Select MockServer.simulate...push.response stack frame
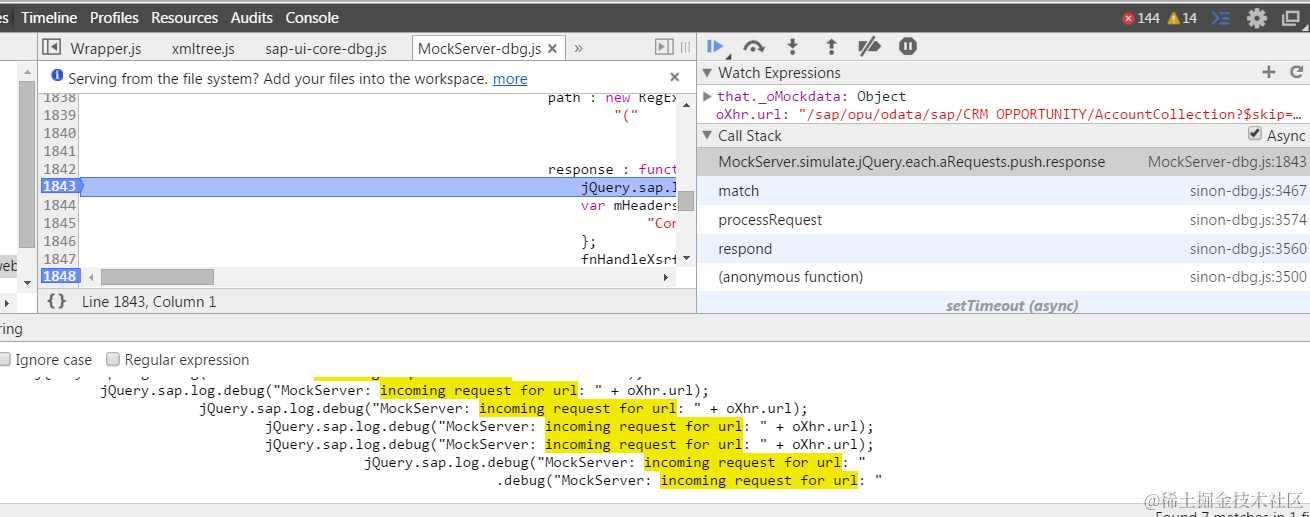The width and height of the screenshot is (1310, 517). pos(1003,162)
